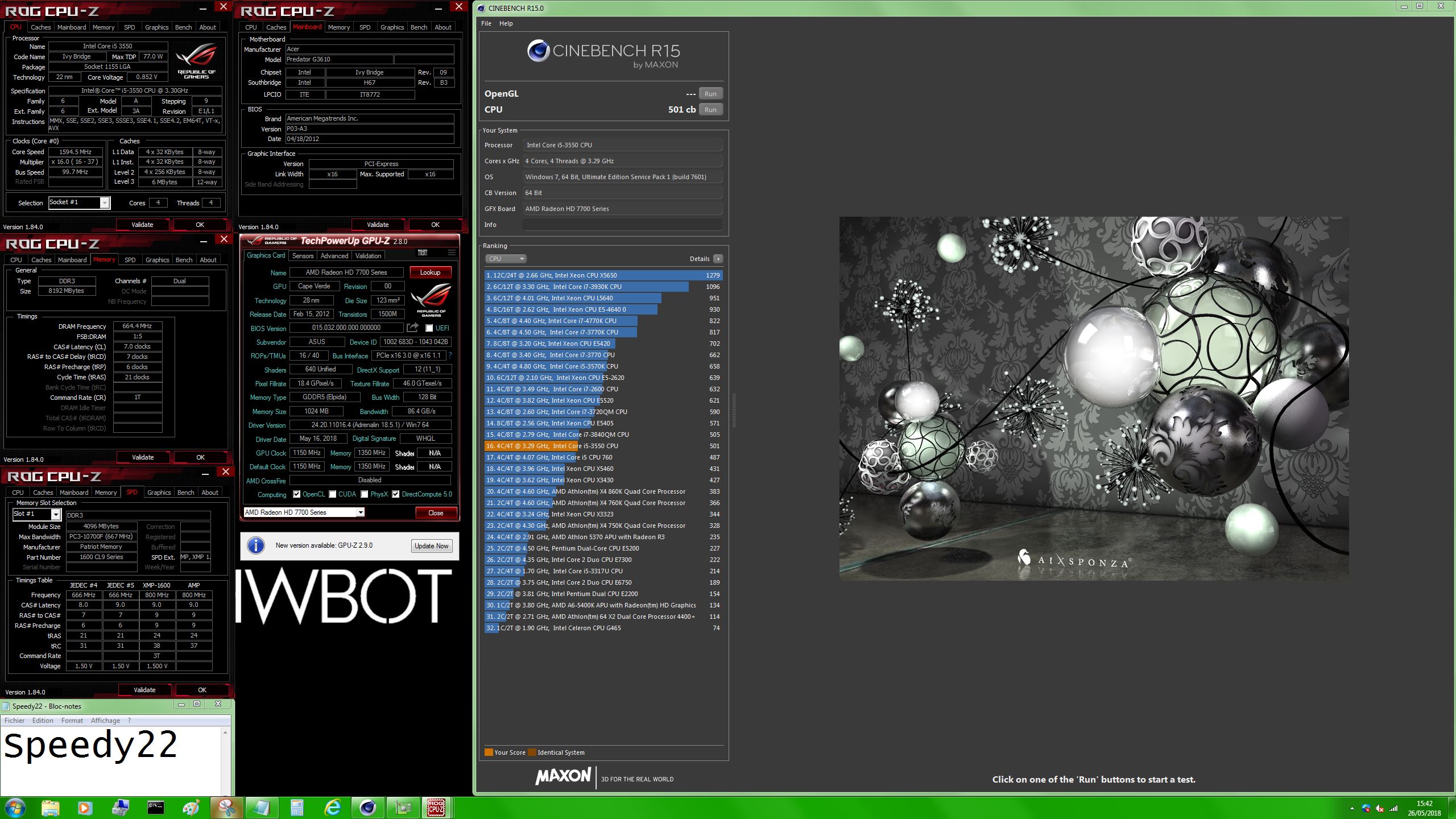Click OK in CPU-Z SPD window
Screen dimensions: 1456x819
point(202,690)
